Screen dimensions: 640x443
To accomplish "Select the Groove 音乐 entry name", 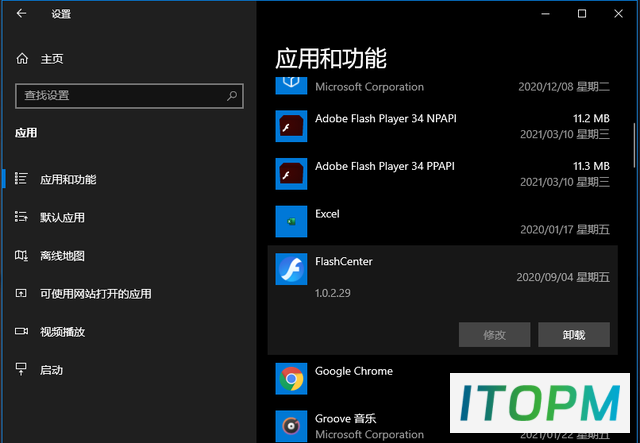I will coord(345,419).
